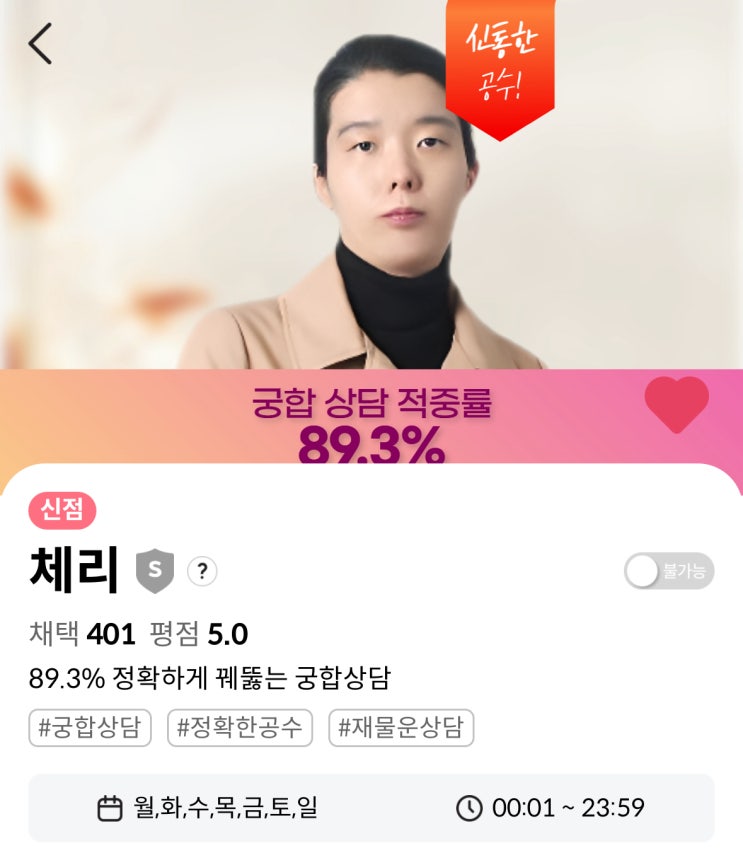Tap the 89.3% accuracy figure in banner
Screen dimensions: 743x860
click(x=371, y=445)
